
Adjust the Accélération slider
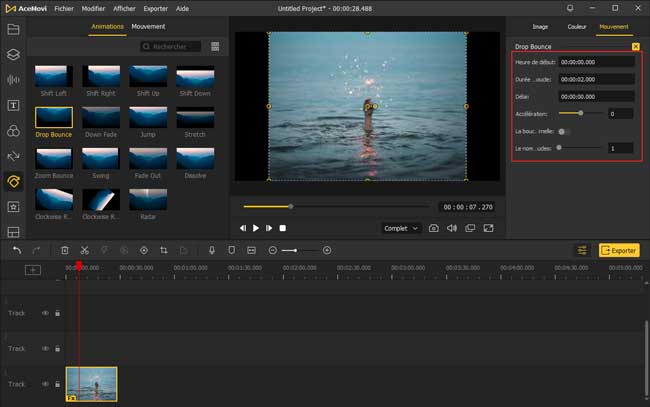tap(580, 113)
